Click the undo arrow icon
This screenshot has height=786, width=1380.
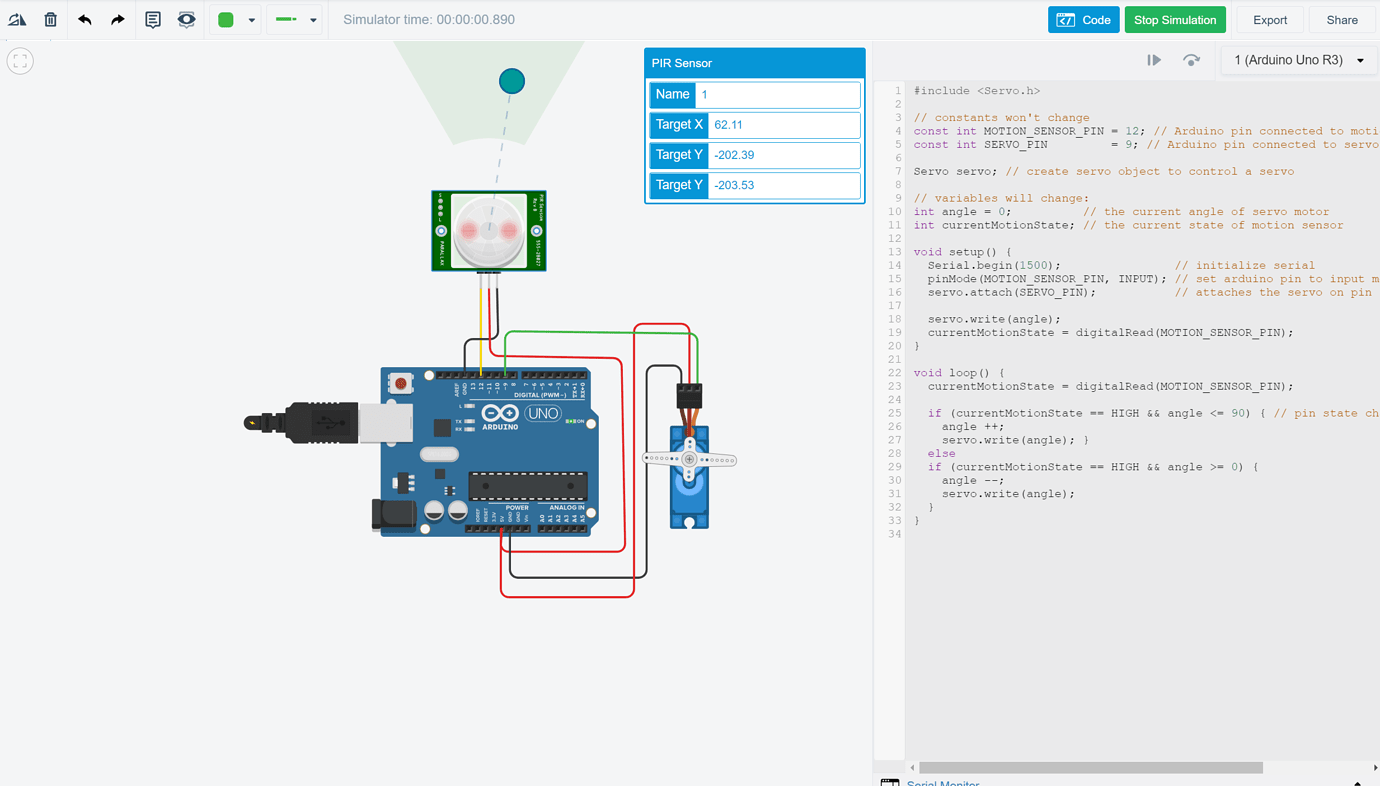pos(85,19)
